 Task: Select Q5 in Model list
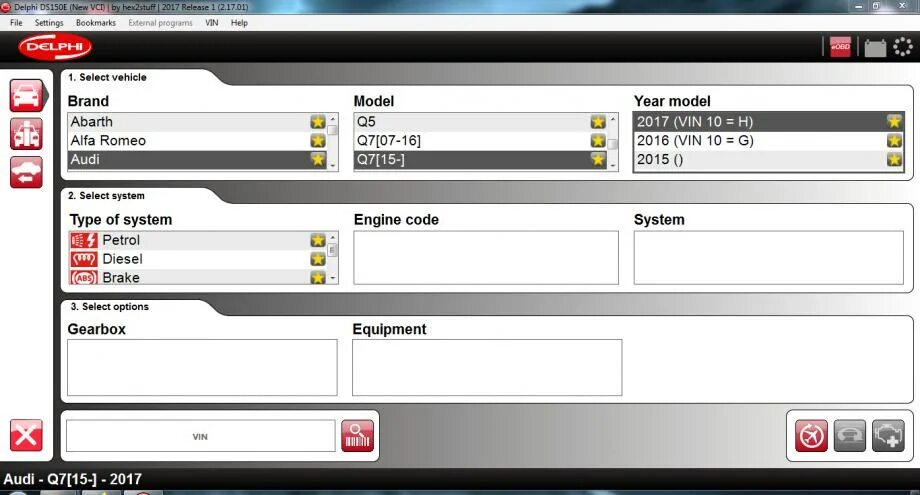tap(481, 122)
